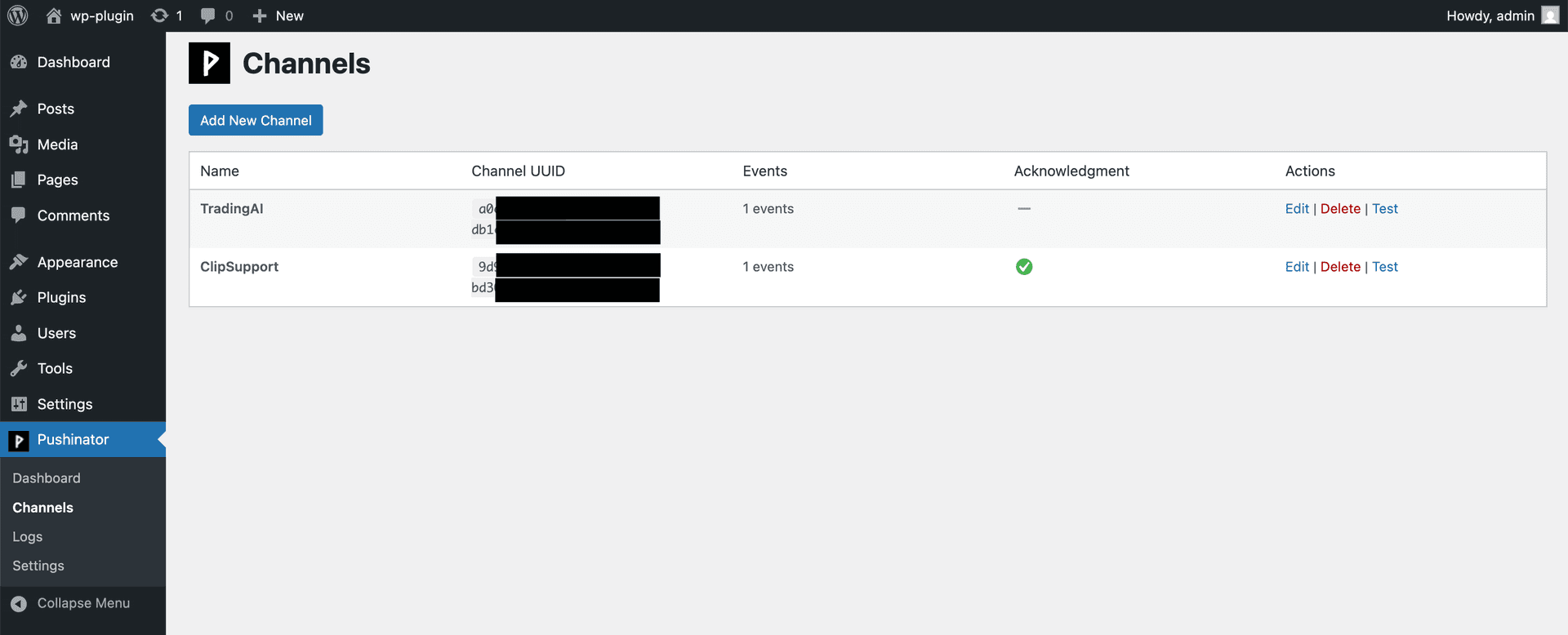Viewport: 1568px width, 635px height.
Task: Click the WordPress logo icon
Action: click(x=18, y=16)
